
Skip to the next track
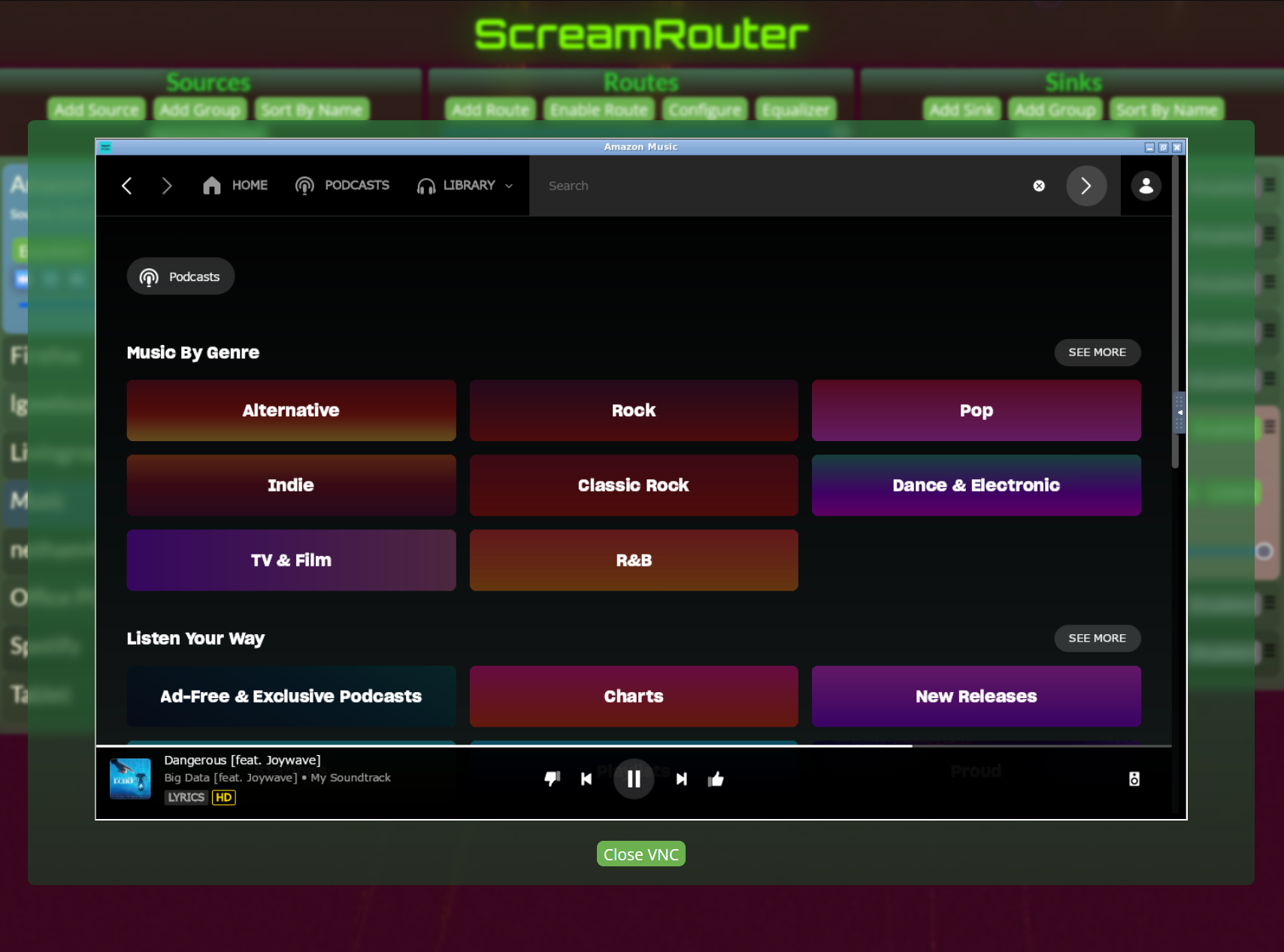pyautogui.click(x=682, y=779)
